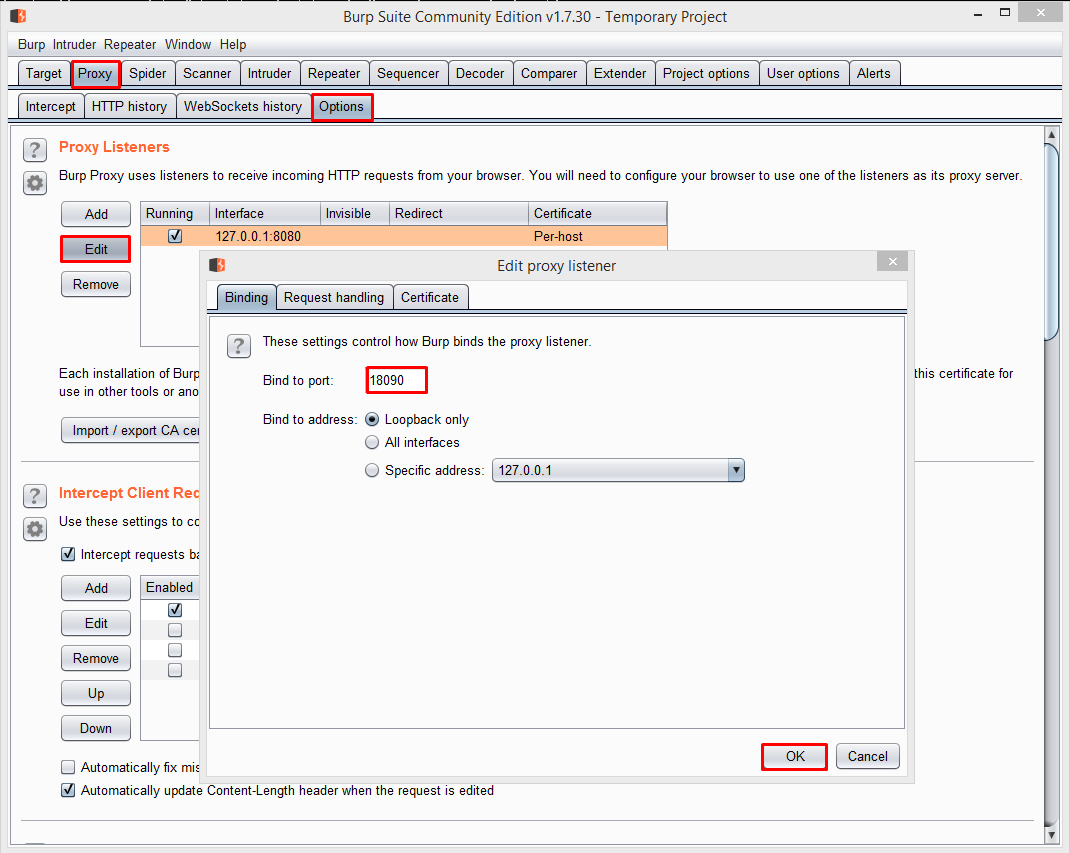Viewport: 1070px width, 853px height.
Task: Select the Binding tab in dialog
Action: [x=246, y=298]
